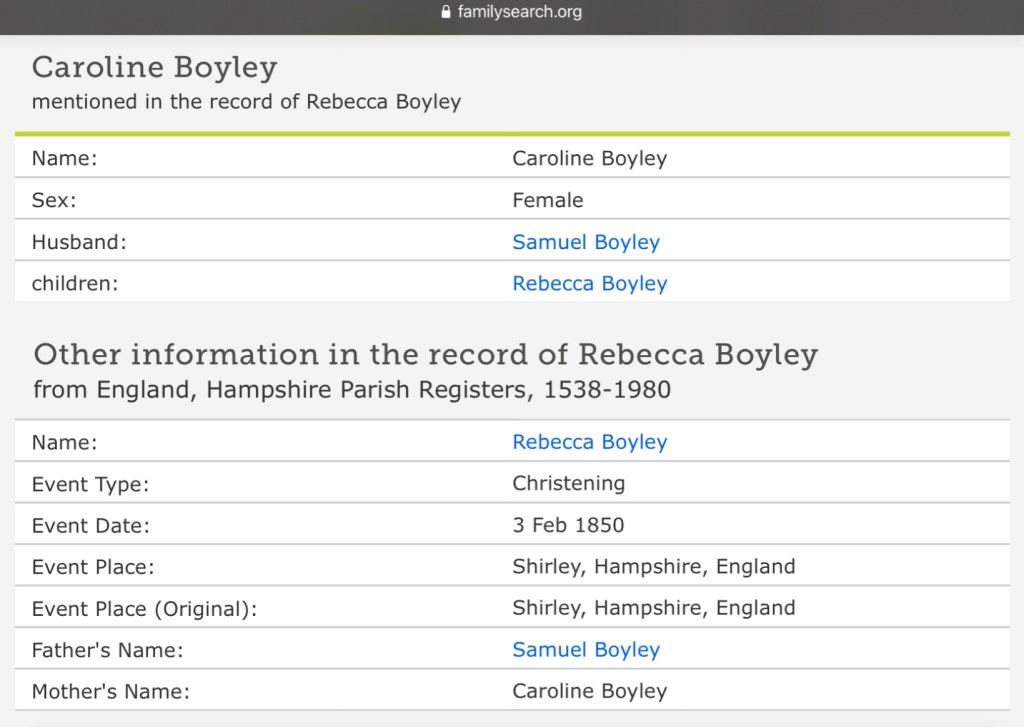
Task: Click the Christening event type value
Action: [568, 484]
